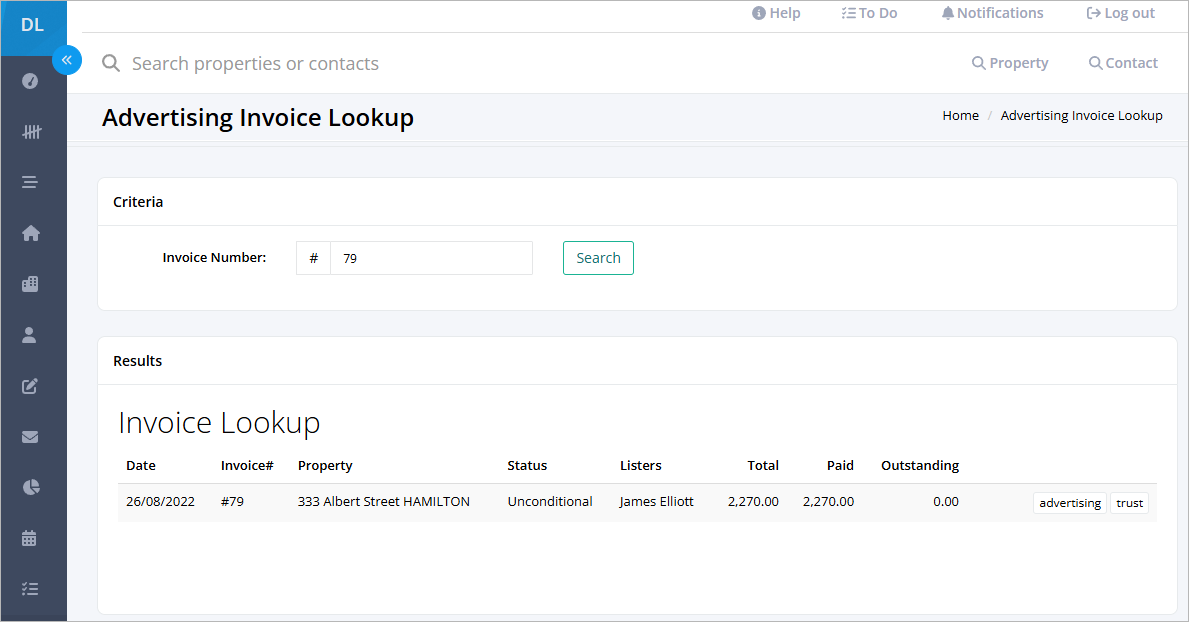Image resolution: width=1189 pixels, height=622 pixels.
Task: Go to Home breadcrumb
Action: (x=960, y=115)
